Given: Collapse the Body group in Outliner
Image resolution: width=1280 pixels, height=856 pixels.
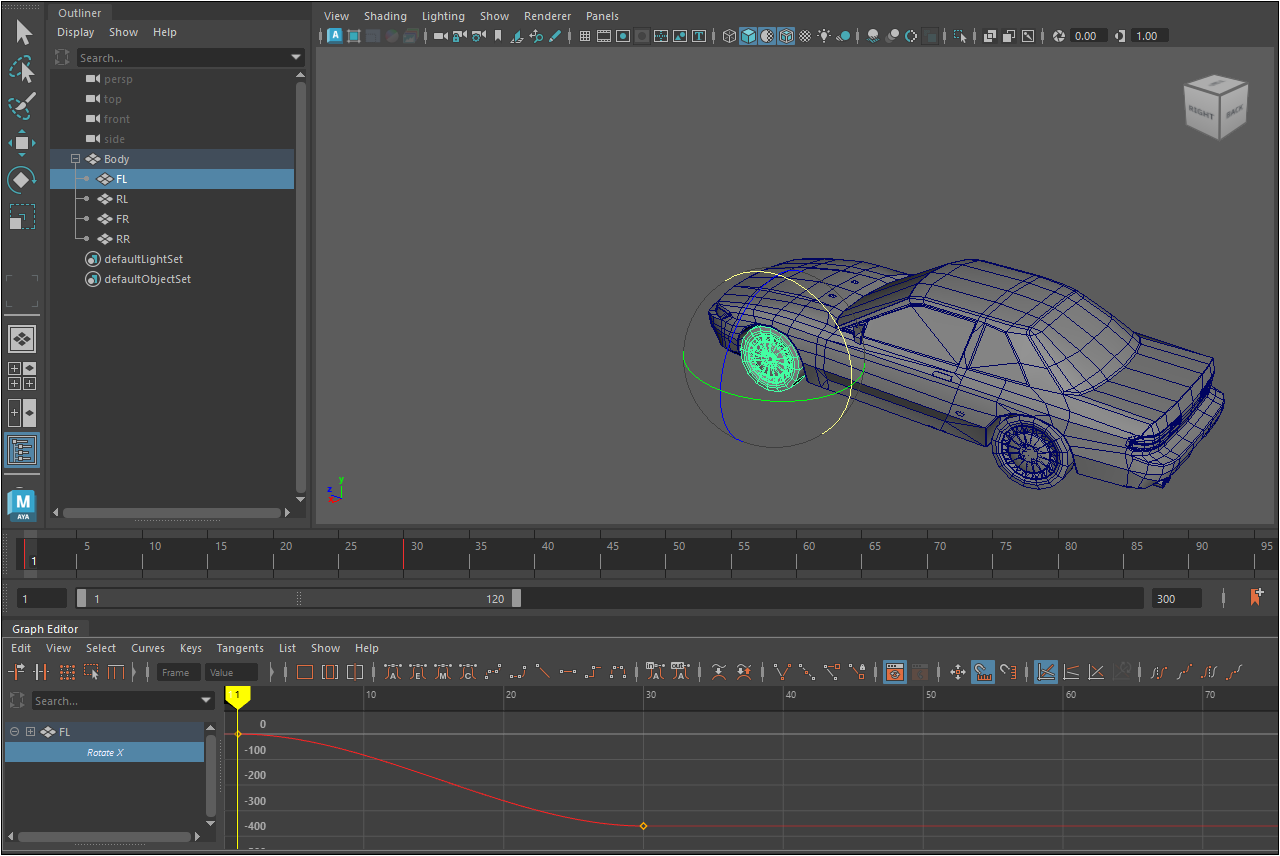Looking at the screenshot, I should click(75, 159).
